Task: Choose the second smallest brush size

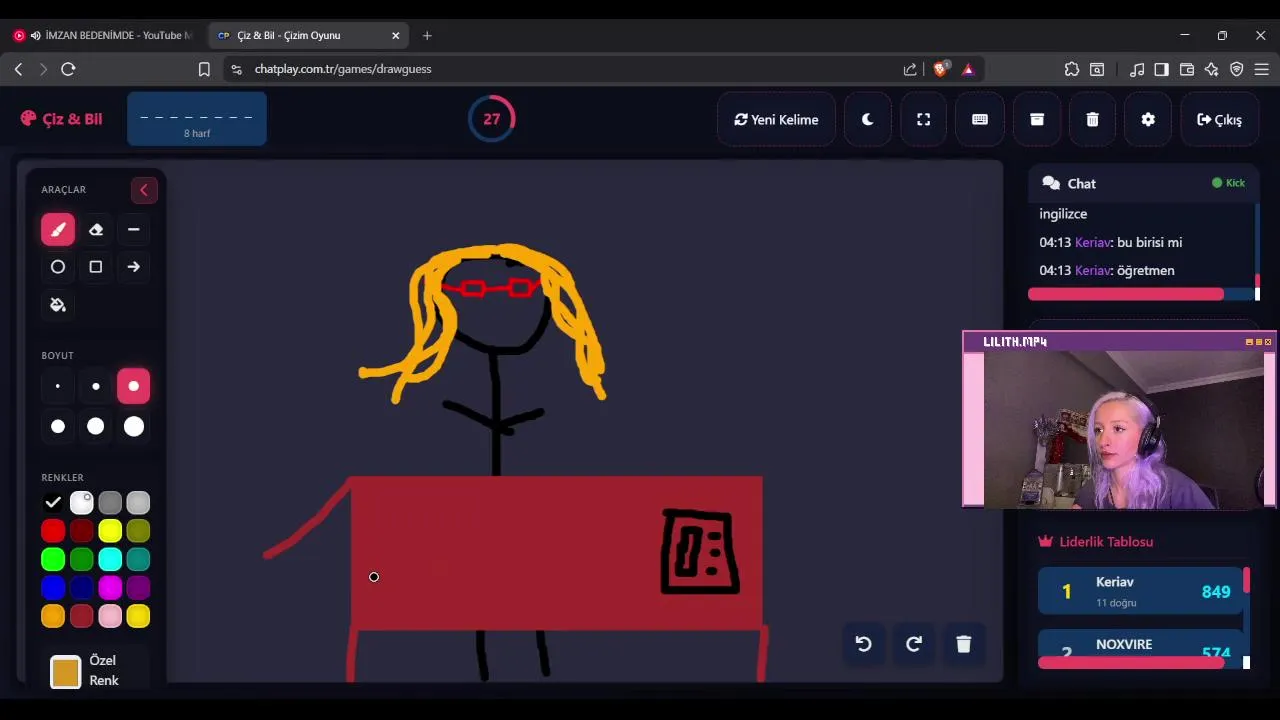Action: [96, 386]
